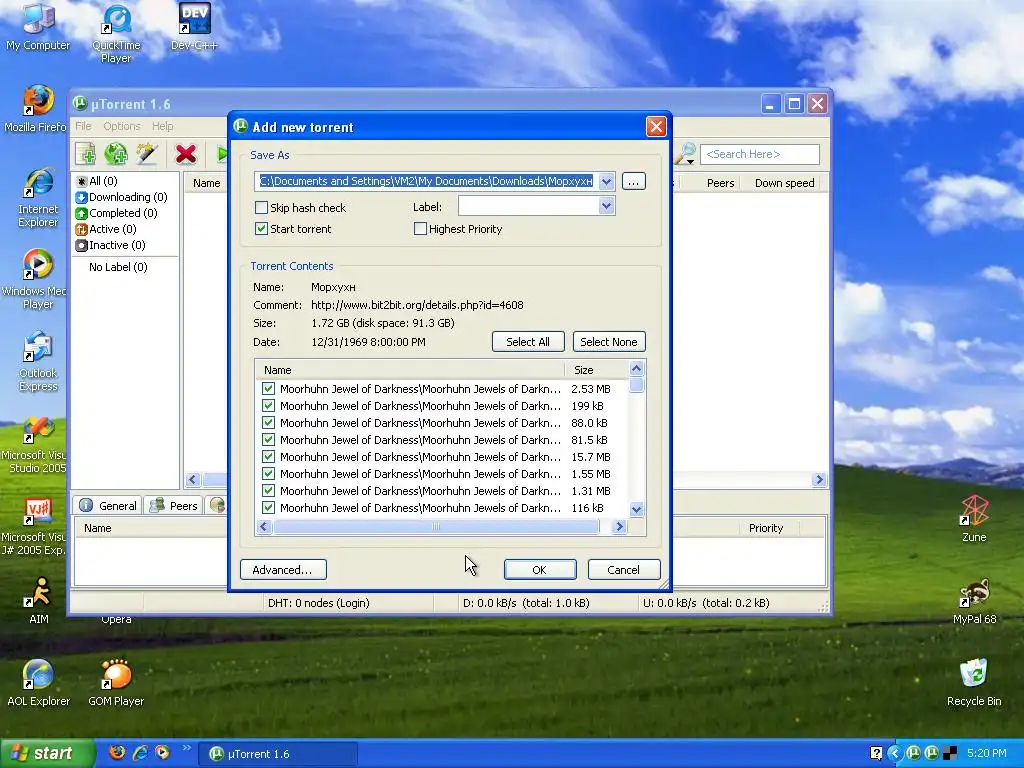Click the Start button
The width and height of the screenshot is (1024, 768).
click(x=47, y=753)
